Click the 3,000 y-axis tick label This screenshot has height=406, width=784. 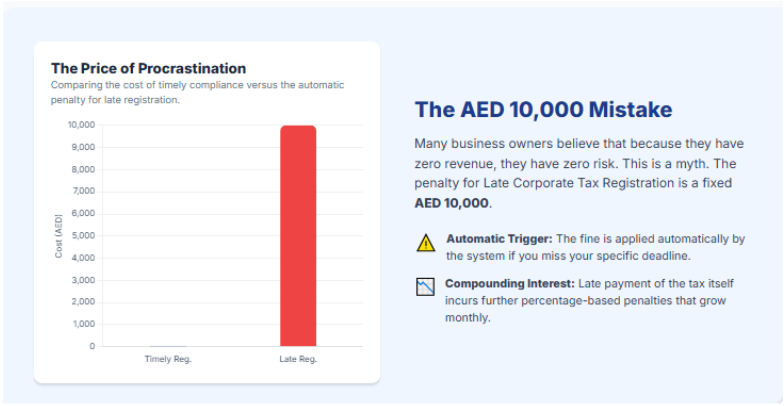tap(83, 280)
